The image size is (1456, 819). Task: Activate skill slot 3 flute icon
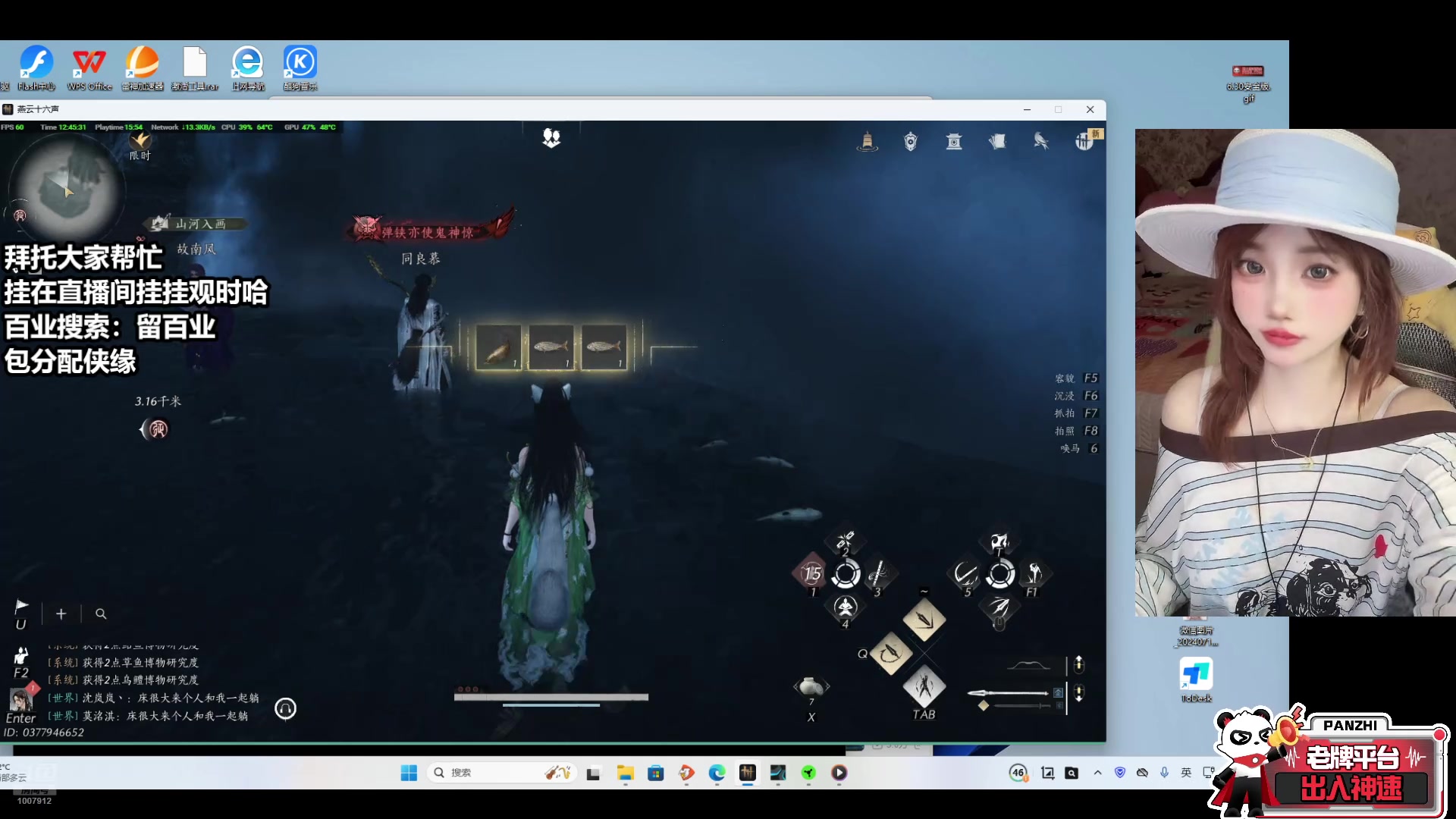878,574
